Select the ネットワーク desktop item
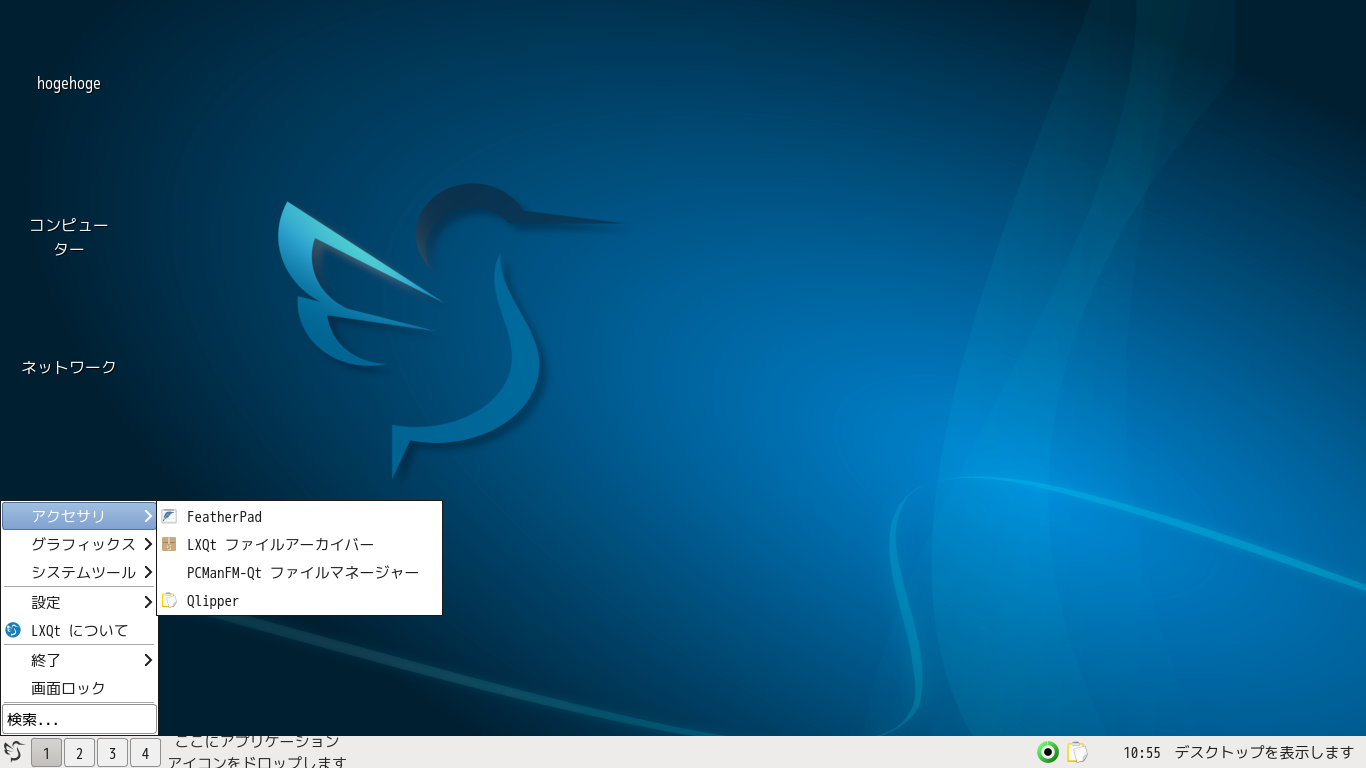1366x768 pixels. 69,367
